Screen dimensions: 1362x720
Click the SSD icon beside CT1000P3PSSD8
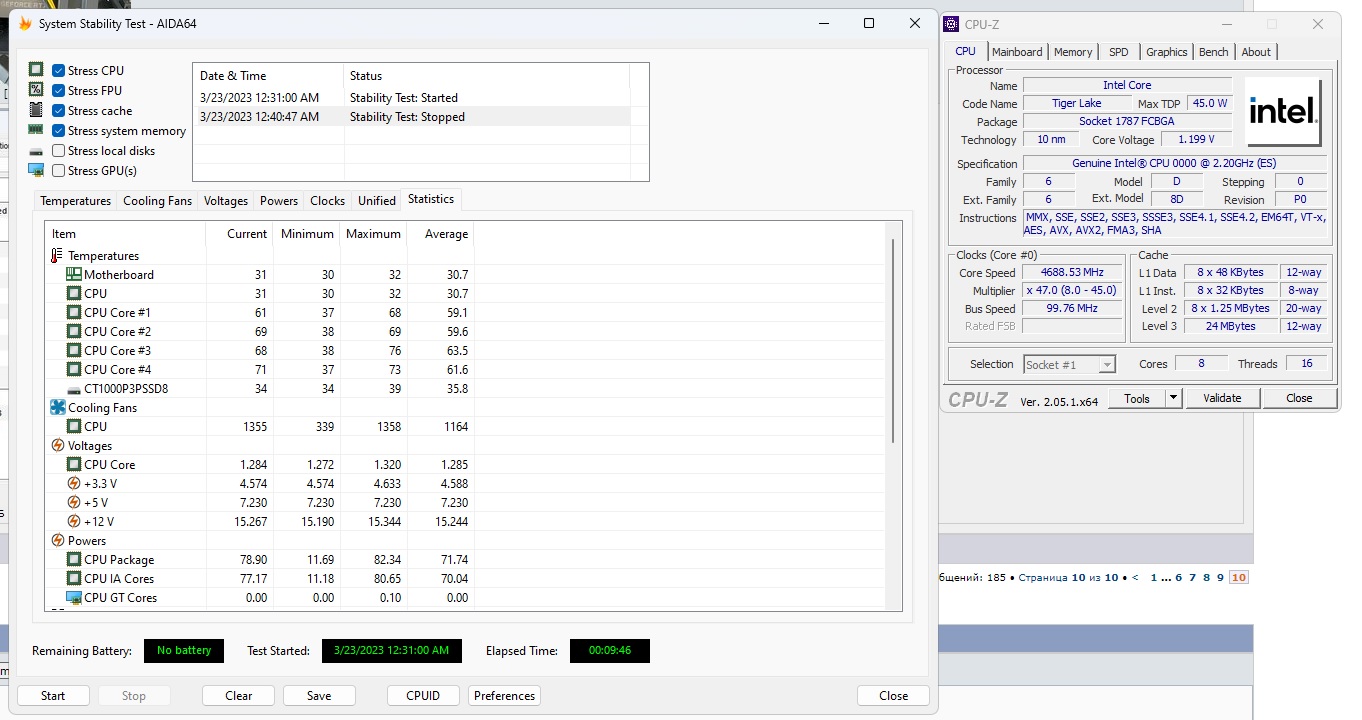pos(74,389)
